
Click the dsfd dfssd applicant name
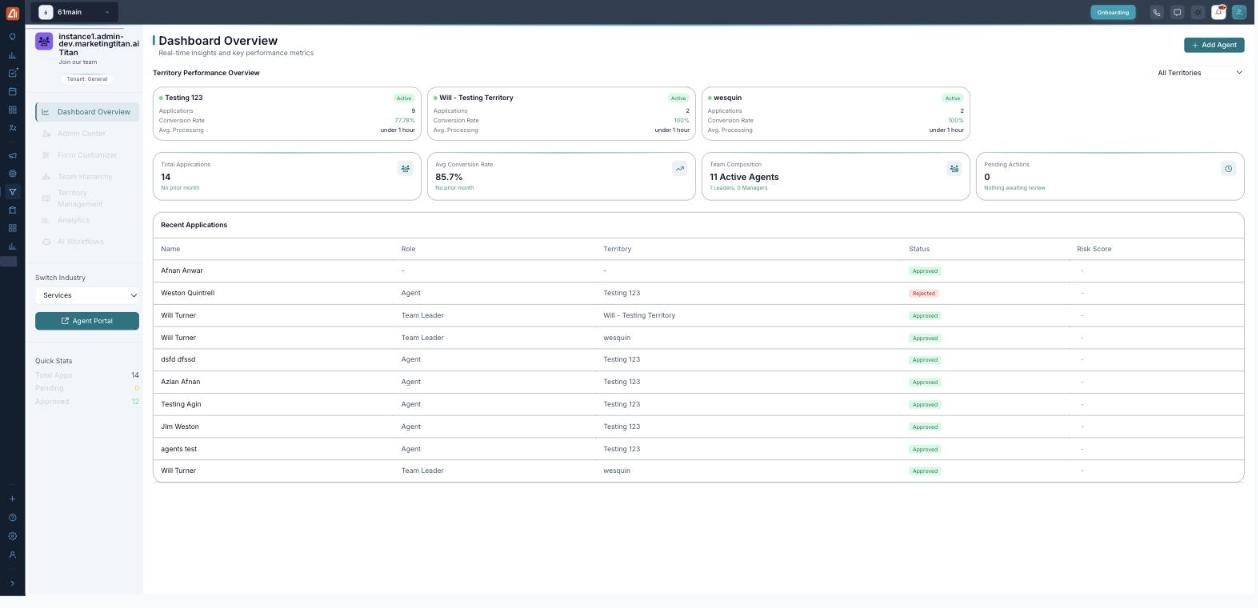178,359
